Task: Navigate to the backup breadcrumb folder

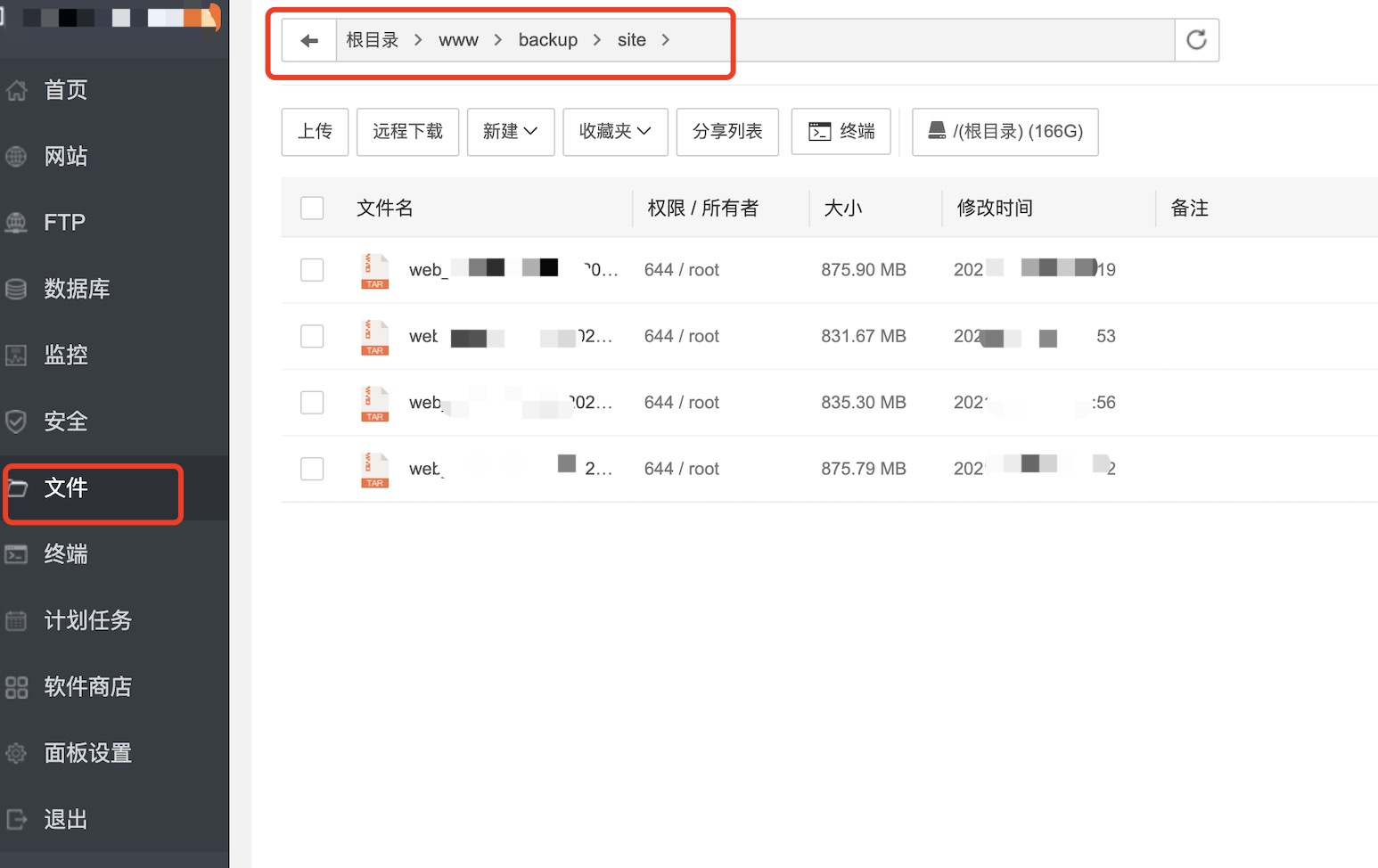Action: (x=547, y=39)
